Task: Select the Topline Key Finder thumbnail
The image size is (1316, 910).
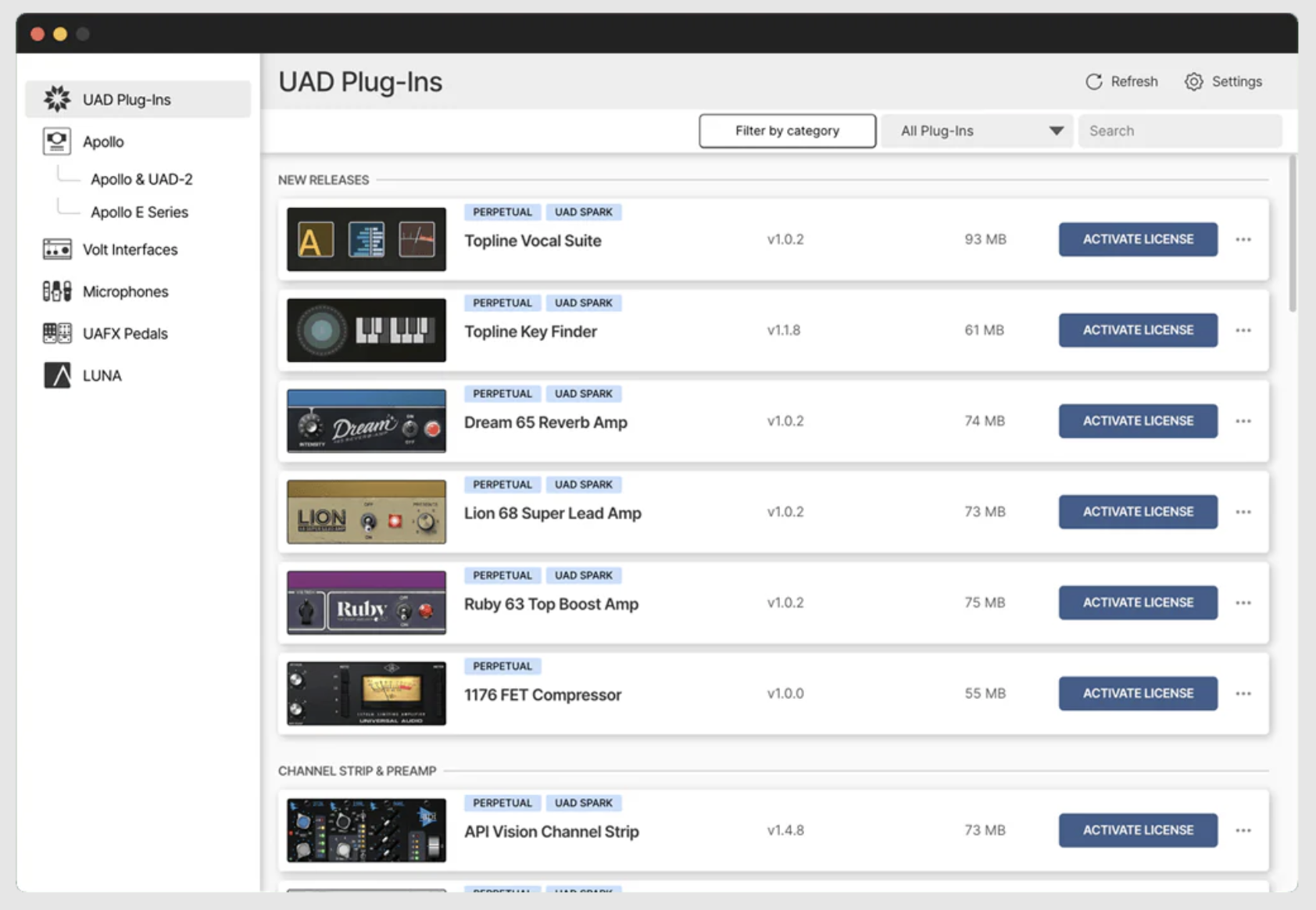Action: pyautogui.click(x=367, y=330)
